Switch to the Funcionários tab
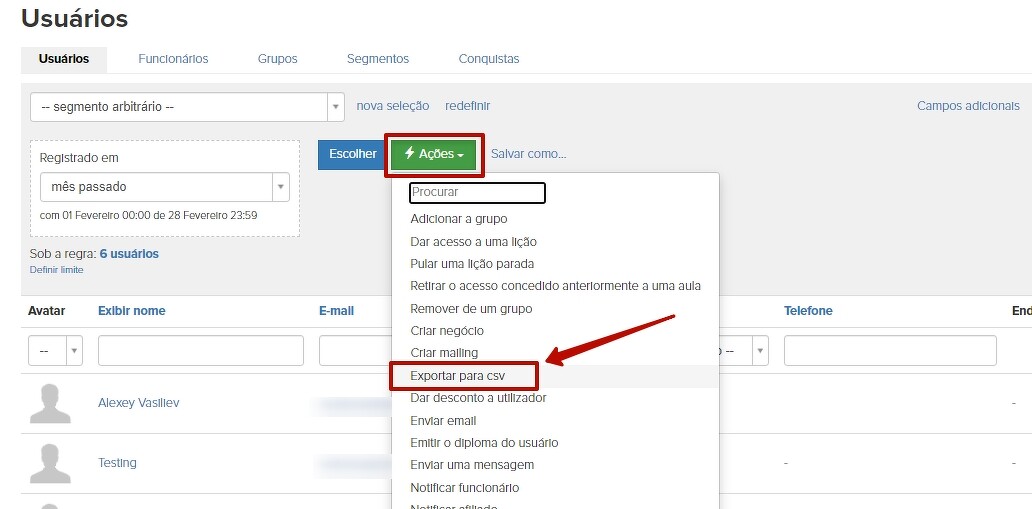 (173, 59)
